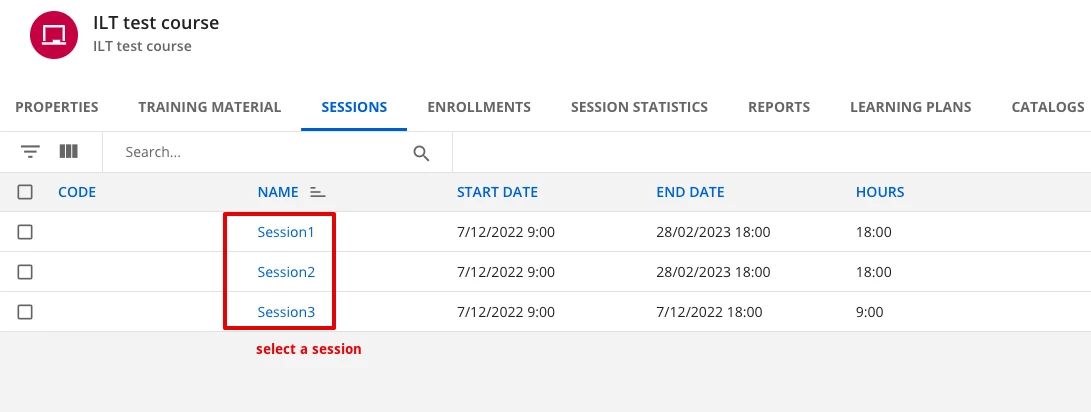Screen dimensions: 1091x412
Task: Tick the checkbox for the Session3 row
Action: click(x=25, y=312)
